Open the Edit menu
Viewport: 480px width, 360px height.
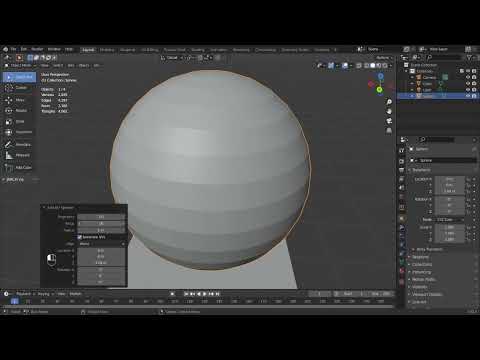pos(24,49)
